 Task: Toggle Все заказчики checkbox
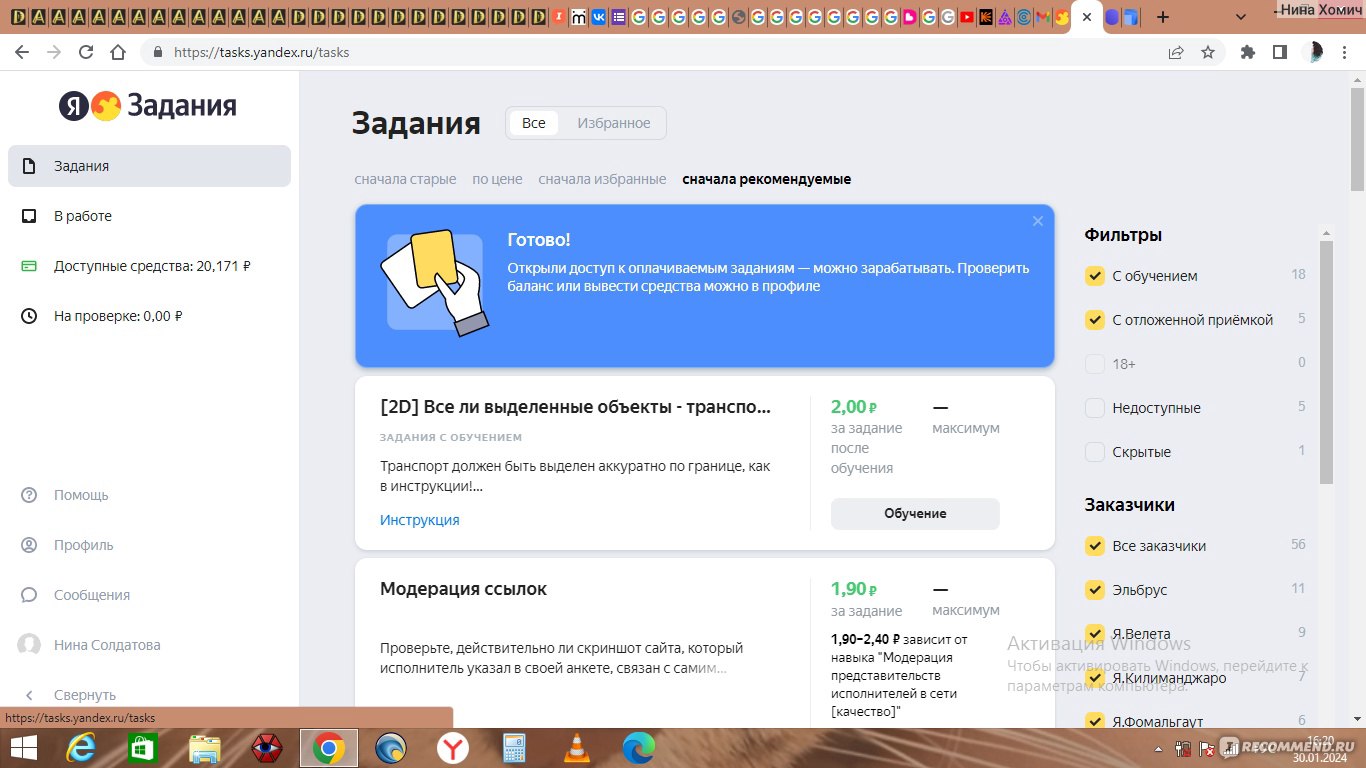coord(1095,546)
